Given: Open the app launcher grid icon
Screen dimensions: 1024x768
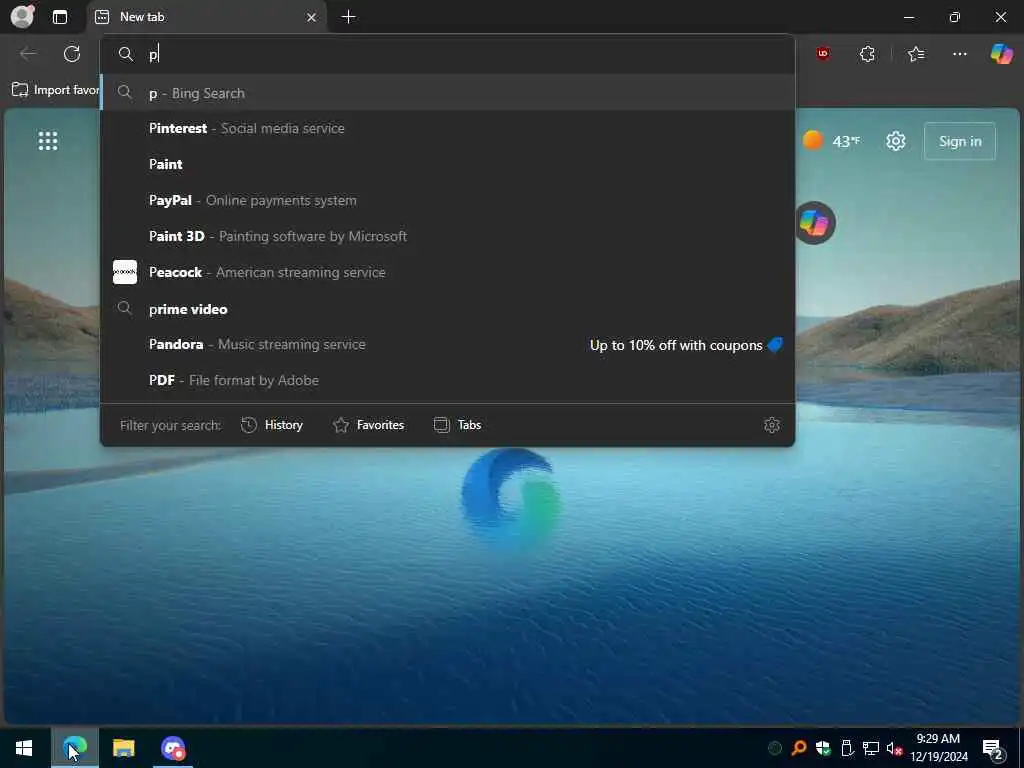Looking at the screenshot, I should coord(48,140).
